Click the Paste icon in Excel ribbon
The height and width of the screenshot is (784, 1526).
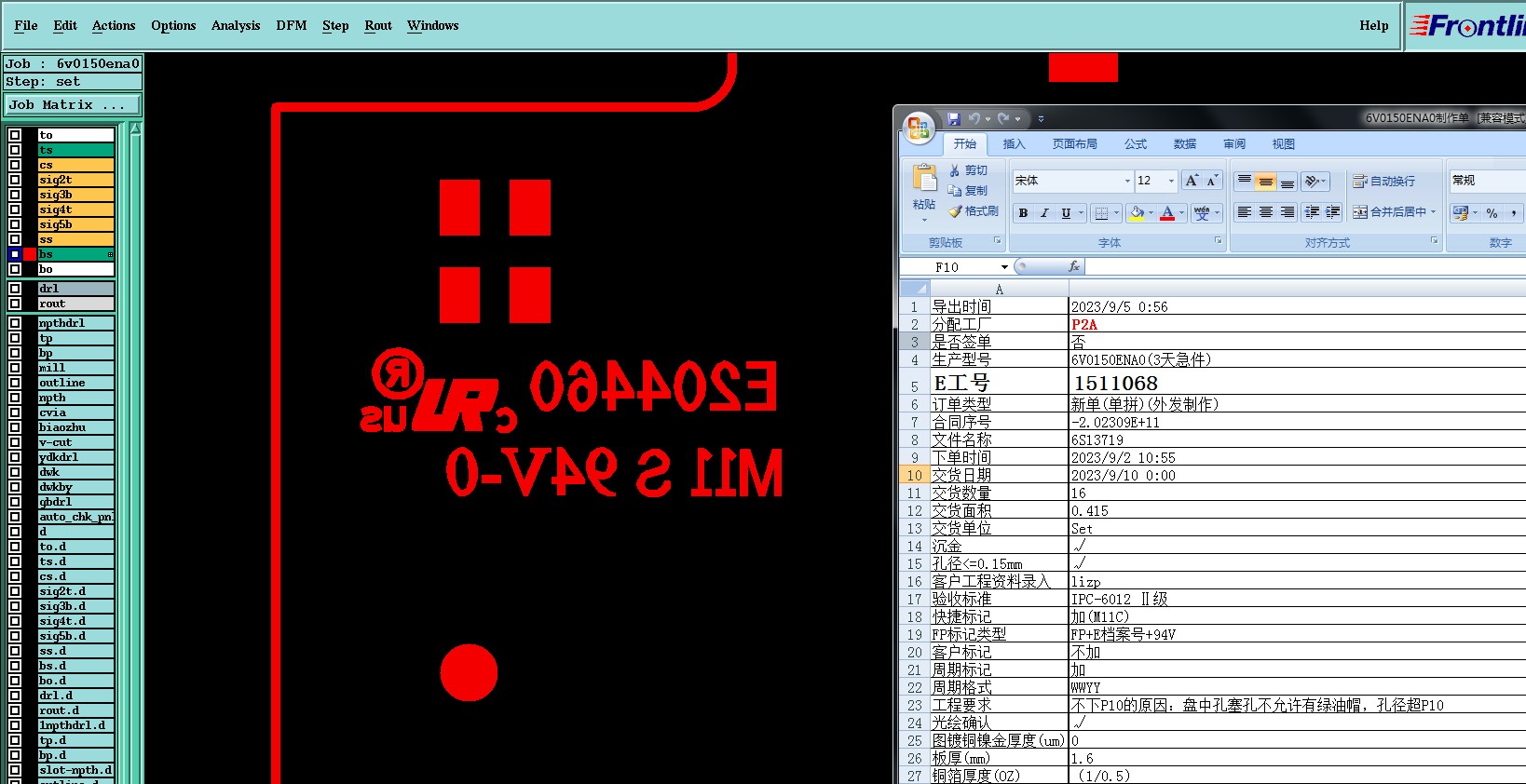[x=924, y=179]
